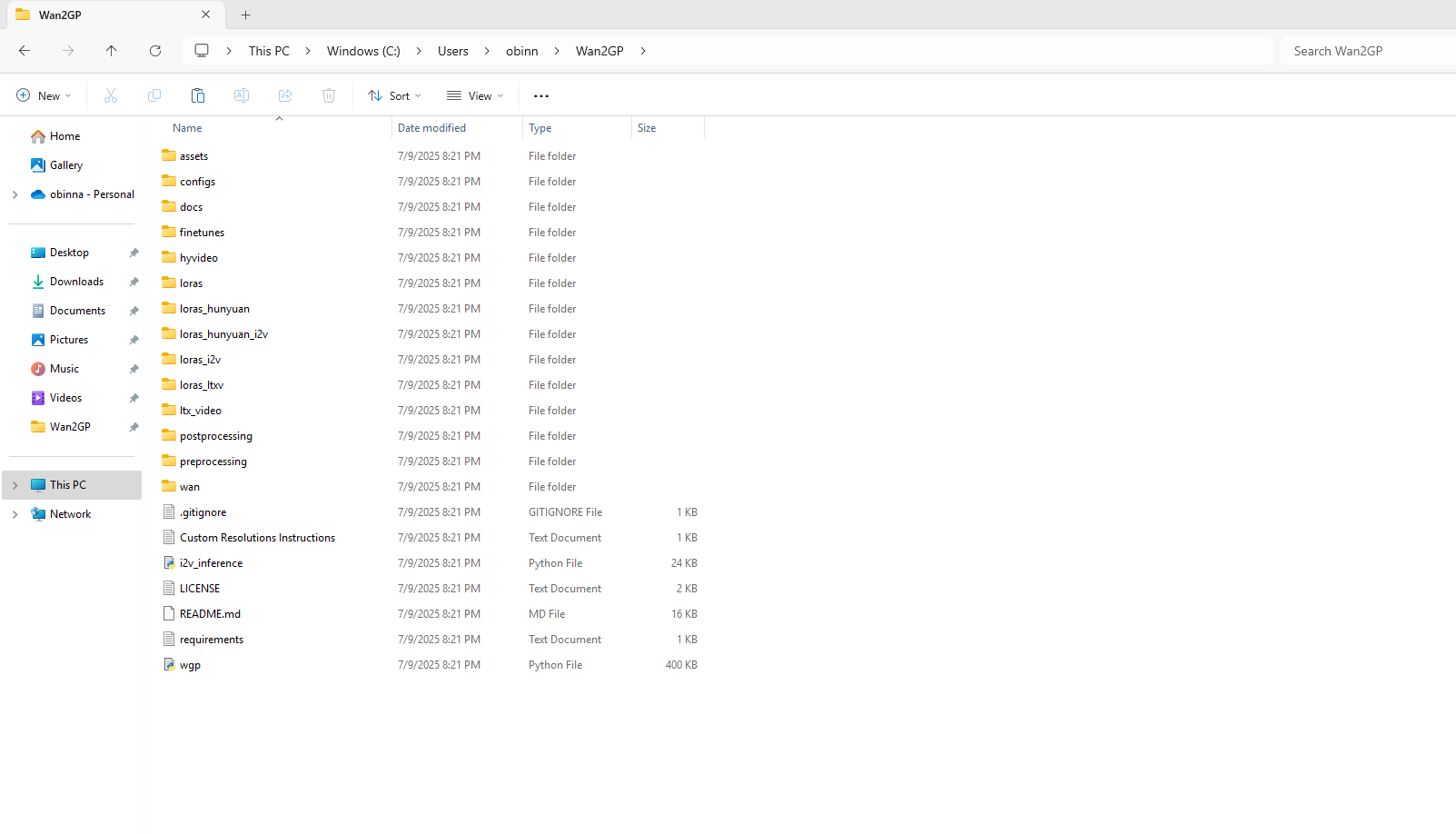Expand the This PC tree node
The image size is (1456, 834).
pos(15,485)
